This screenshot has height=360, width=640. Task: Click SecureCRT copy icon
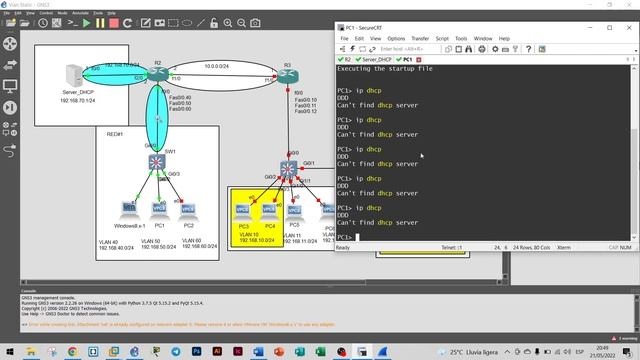pos(448,49)
